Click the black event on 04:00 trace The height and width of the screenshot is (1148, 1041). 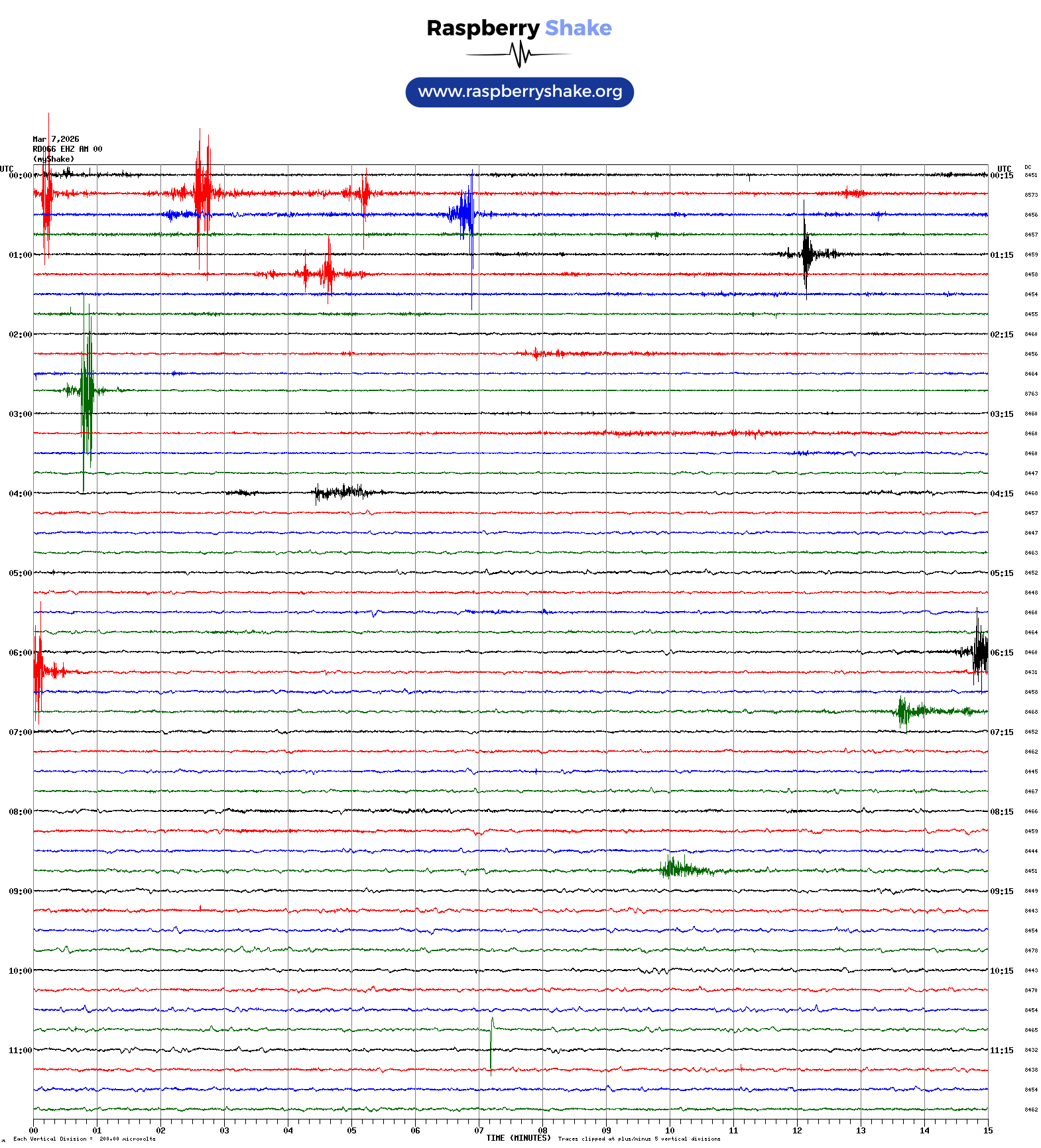tap(341, 492)
